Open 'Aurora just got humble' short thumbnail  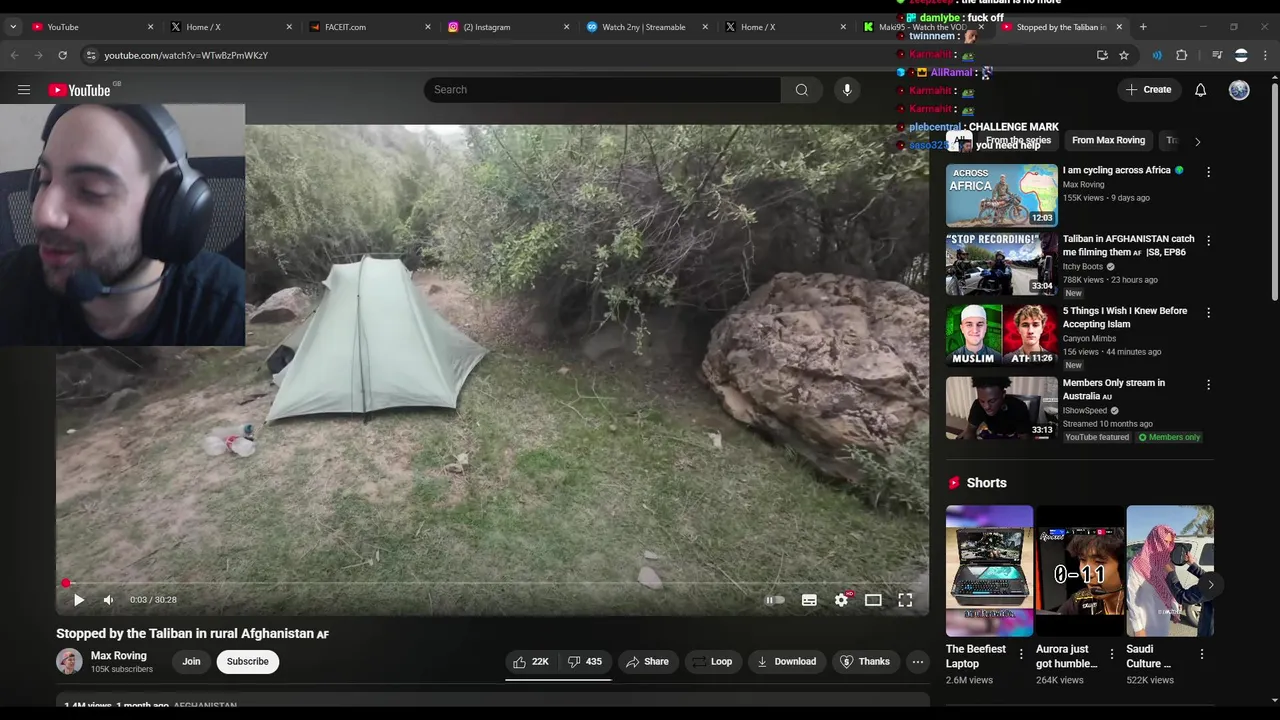coord(1079,571)
